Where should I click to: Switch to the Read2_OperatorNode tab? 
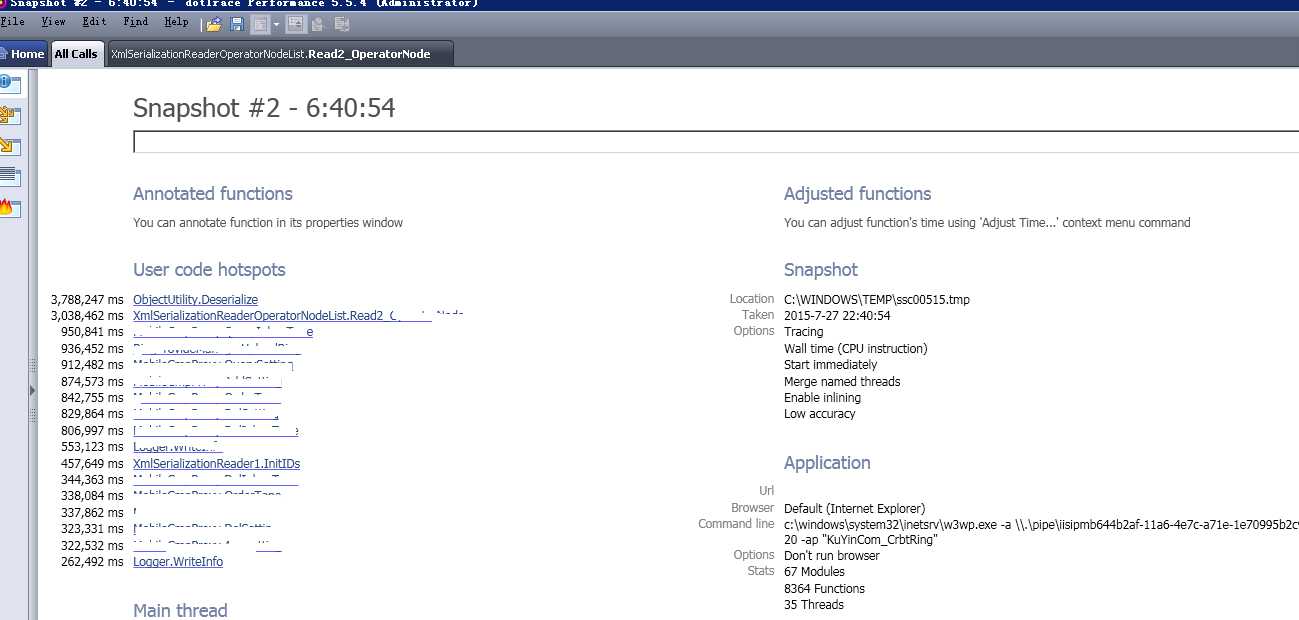point(279,54)
